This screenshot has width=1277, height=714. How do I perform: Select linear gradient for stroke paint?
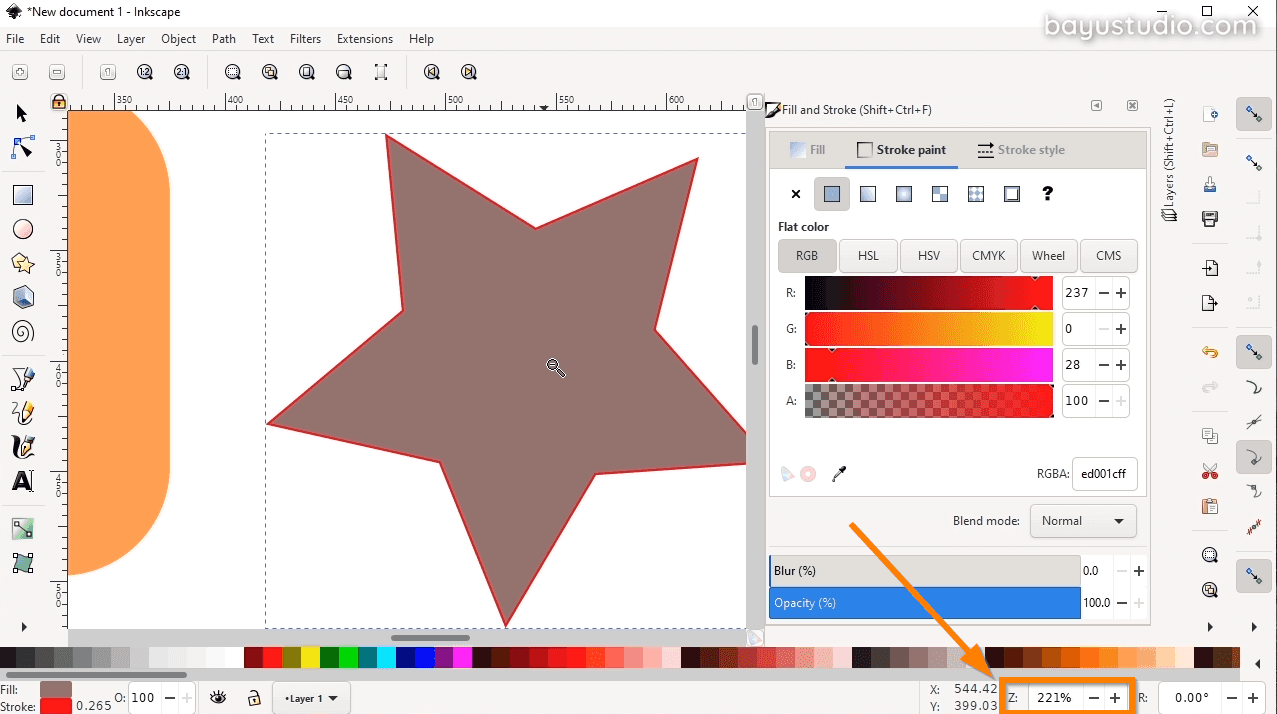867,193
